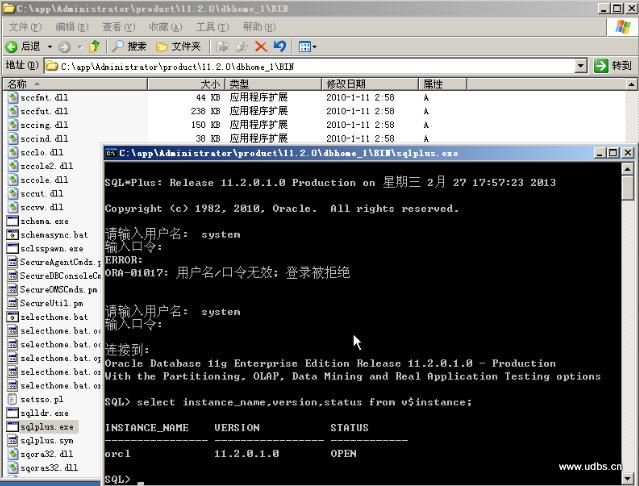Click the blue Undo arrow toolbar icon

[280, 46]
